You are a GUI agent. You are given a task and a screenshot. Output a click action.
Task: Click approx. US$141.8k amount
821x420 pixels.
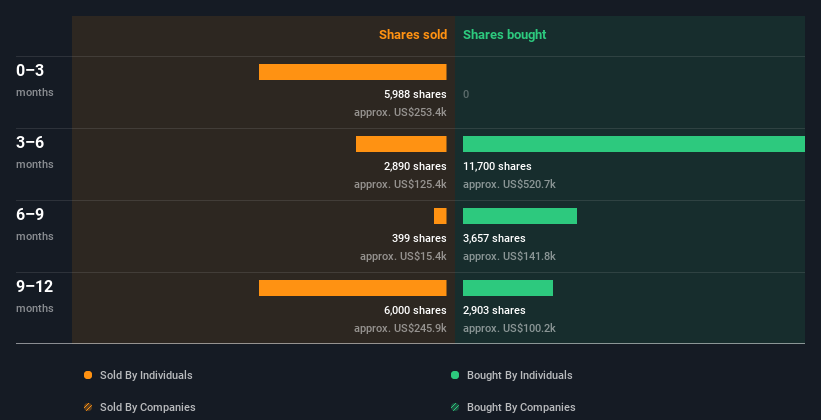coord(509,256)
